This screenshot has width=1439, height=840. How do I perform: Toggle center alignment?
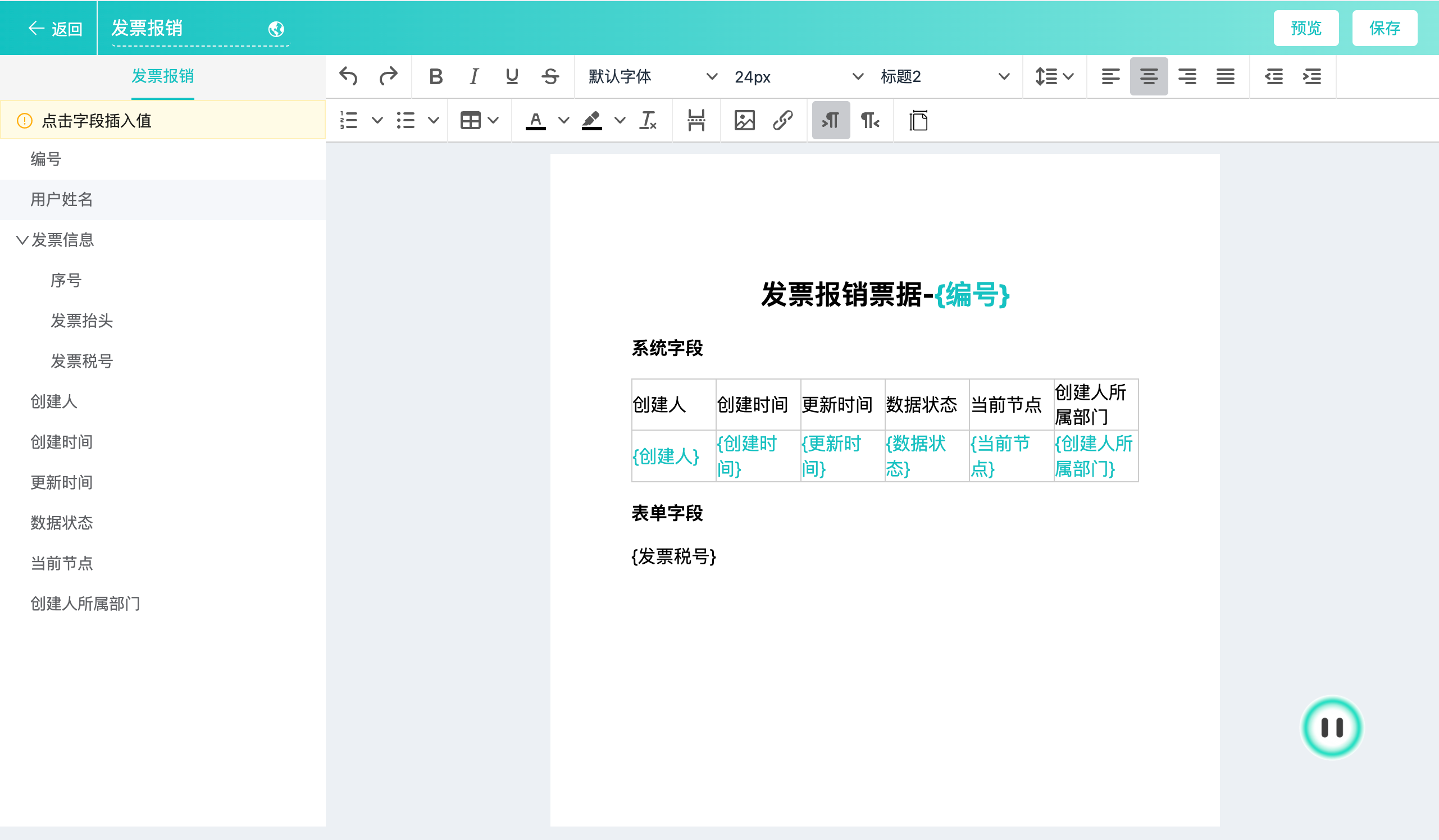click(1149, 76)
